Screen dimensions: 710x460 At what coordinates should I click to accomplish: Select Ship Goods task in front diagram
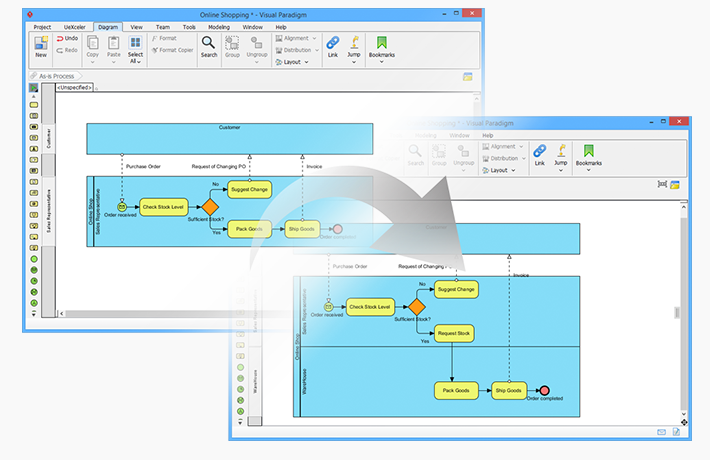[509, 390]
